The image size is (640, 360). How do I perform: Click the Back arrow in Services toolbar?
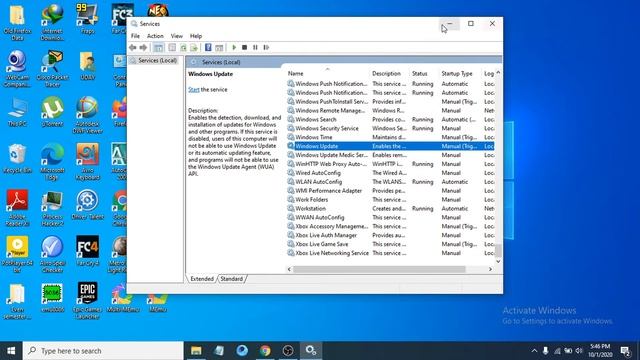pyautogui.click(x=133, y=48)
